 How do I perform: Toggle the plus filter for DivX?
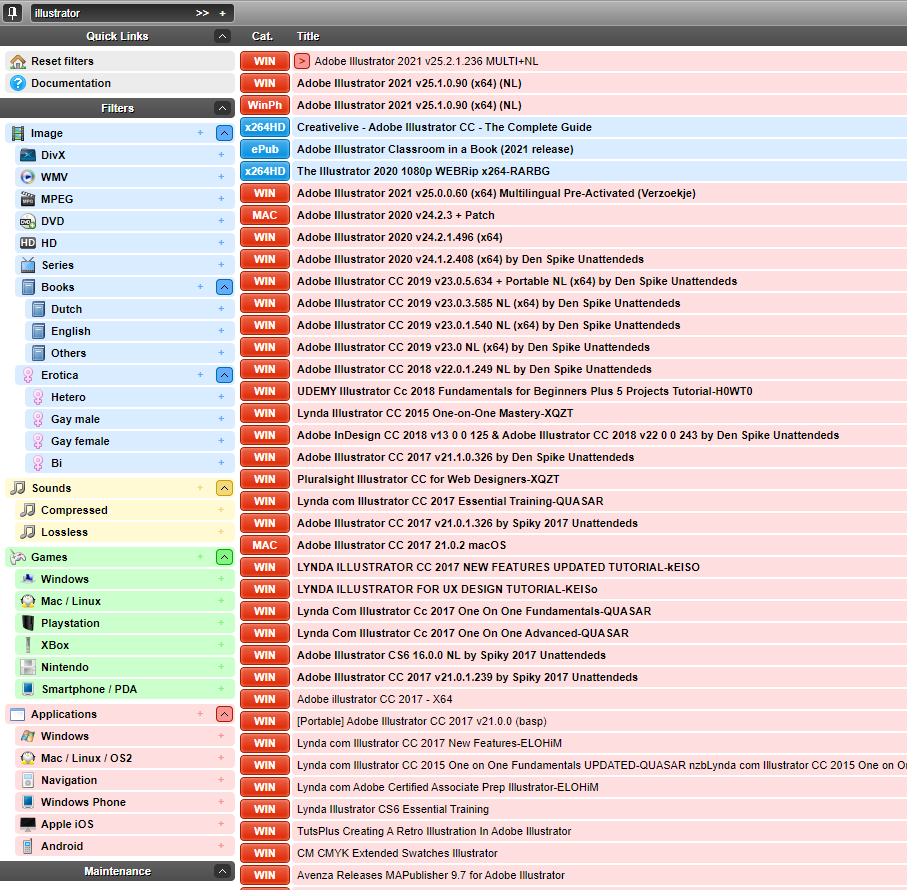pos(221,155)
